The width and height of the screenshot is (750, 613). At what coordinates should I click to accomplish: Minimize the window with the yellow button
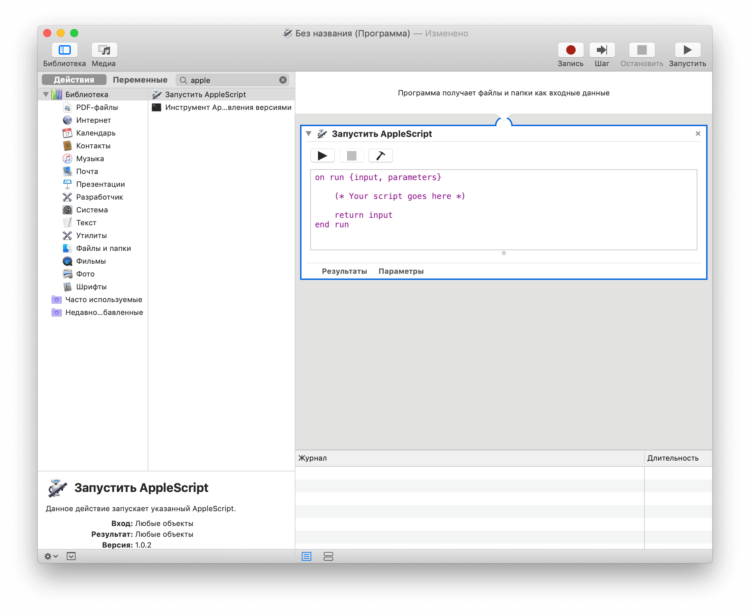point(61,33)
